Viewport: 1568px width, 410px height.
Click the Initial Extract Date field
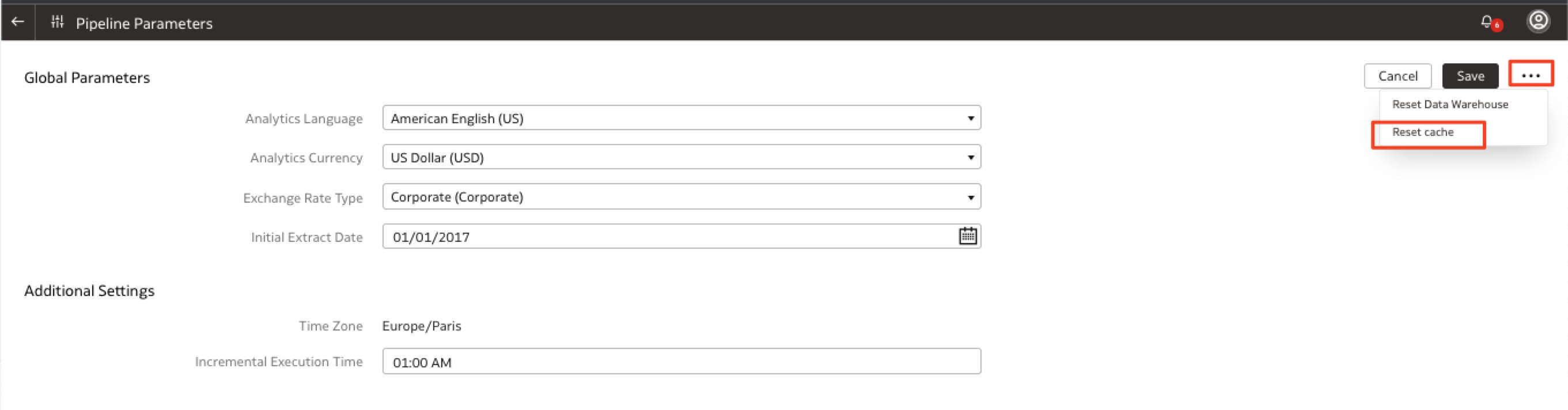pos(669,237)
